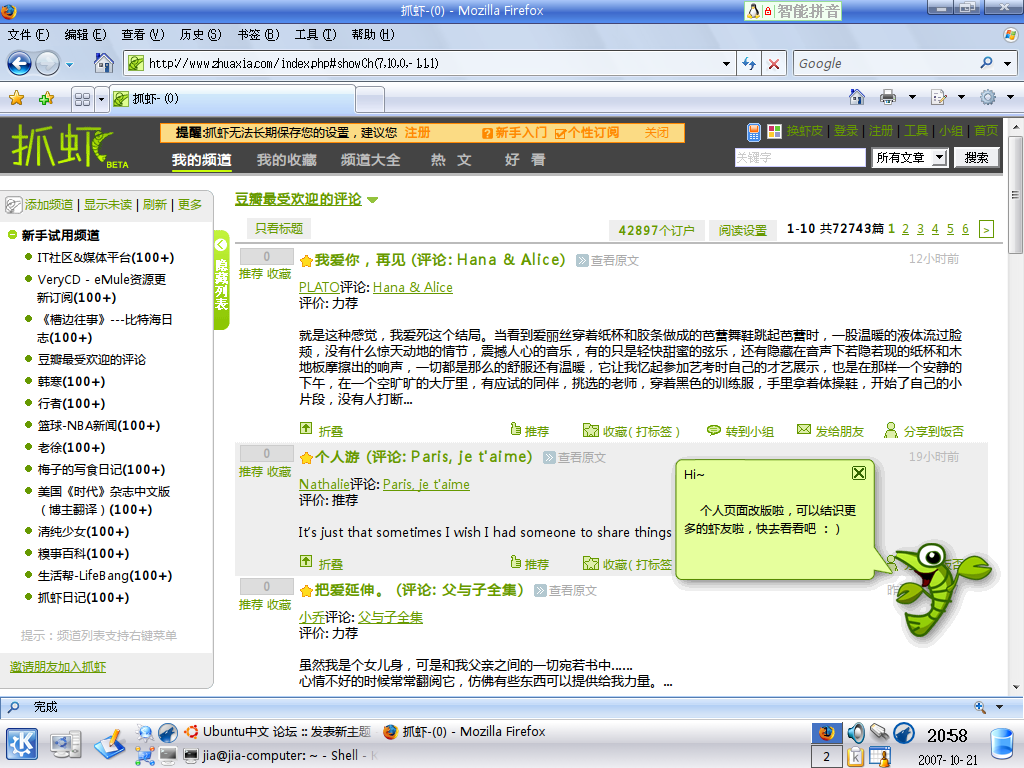Collapse the first article with 折叠
This screenshot has height=768, width=1024.
pyautogui.click(x=321, y=430)
